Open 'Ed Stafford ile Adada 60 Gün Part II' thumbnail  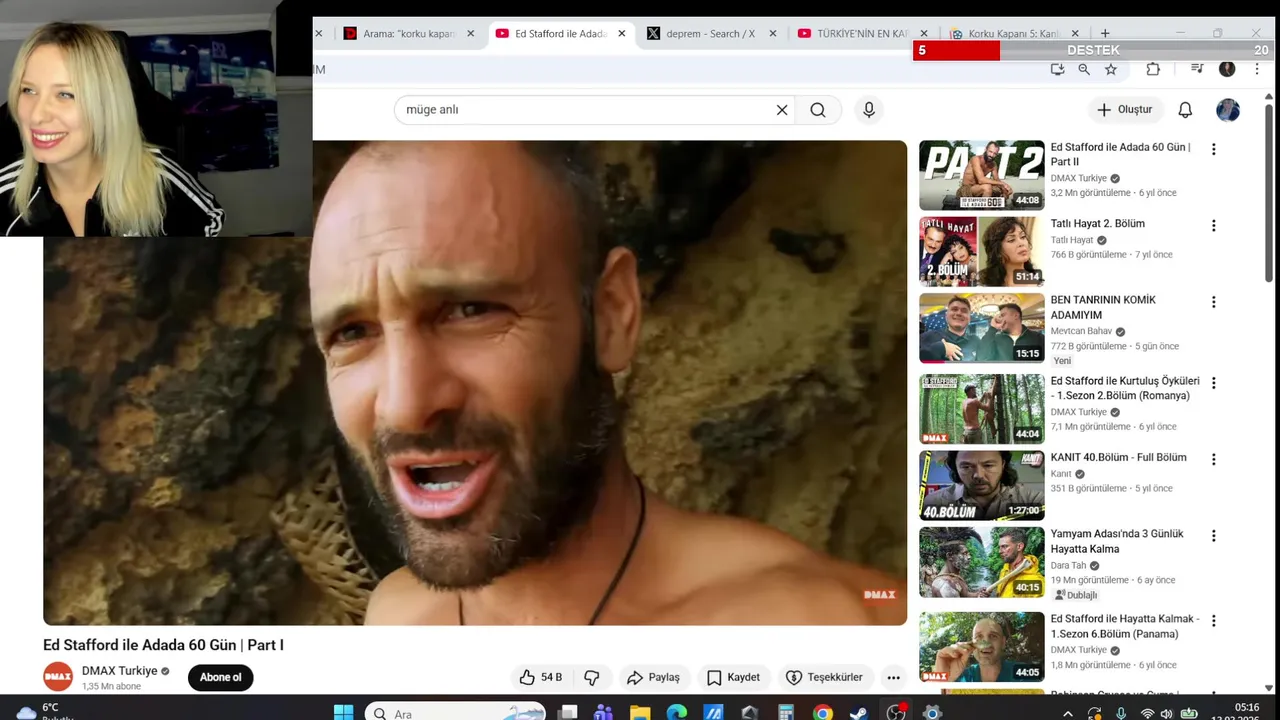[x=981, y=175]
